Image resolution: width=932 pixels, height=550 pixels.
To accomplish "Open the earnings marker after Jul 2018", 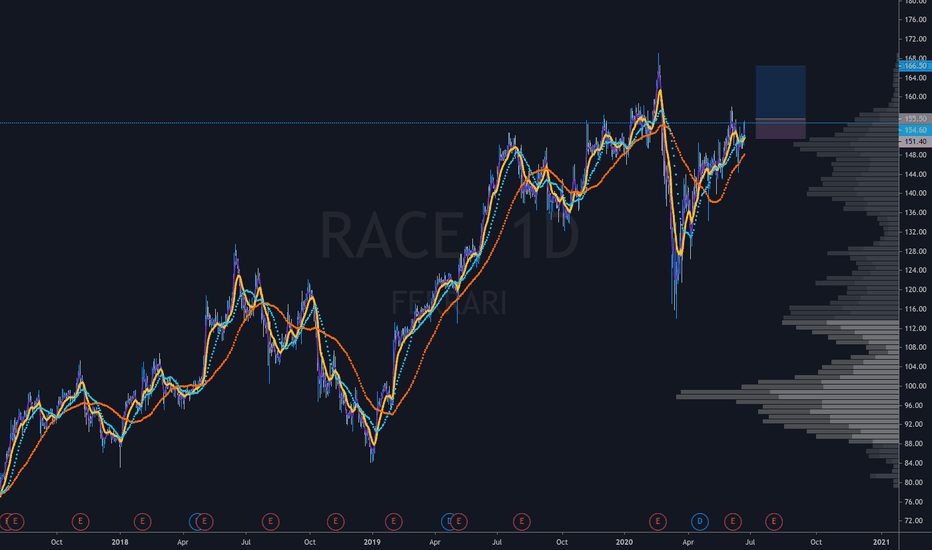I will pyautogui.click(x=270, y=522).
